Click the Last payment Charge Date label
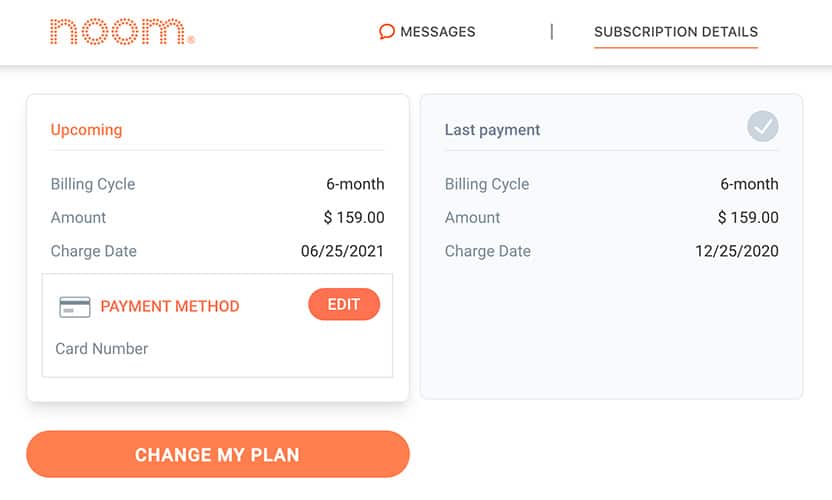Image resolution: width=832 pixels, height=500 pixels. point(488,251)
